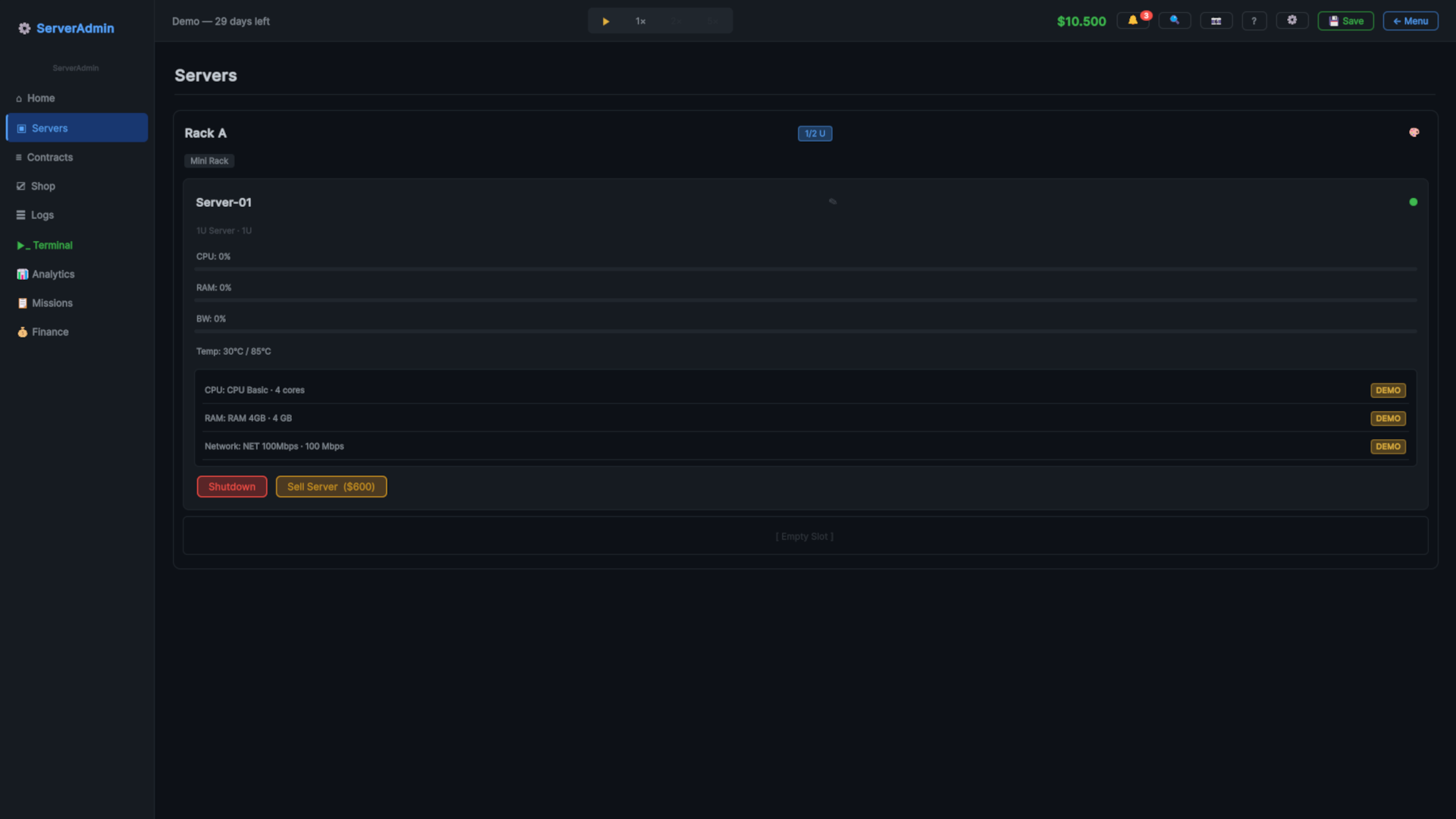Open help with the question mark
The width and height of the screenshot is (1456, 819).
tap(1254, 20)
